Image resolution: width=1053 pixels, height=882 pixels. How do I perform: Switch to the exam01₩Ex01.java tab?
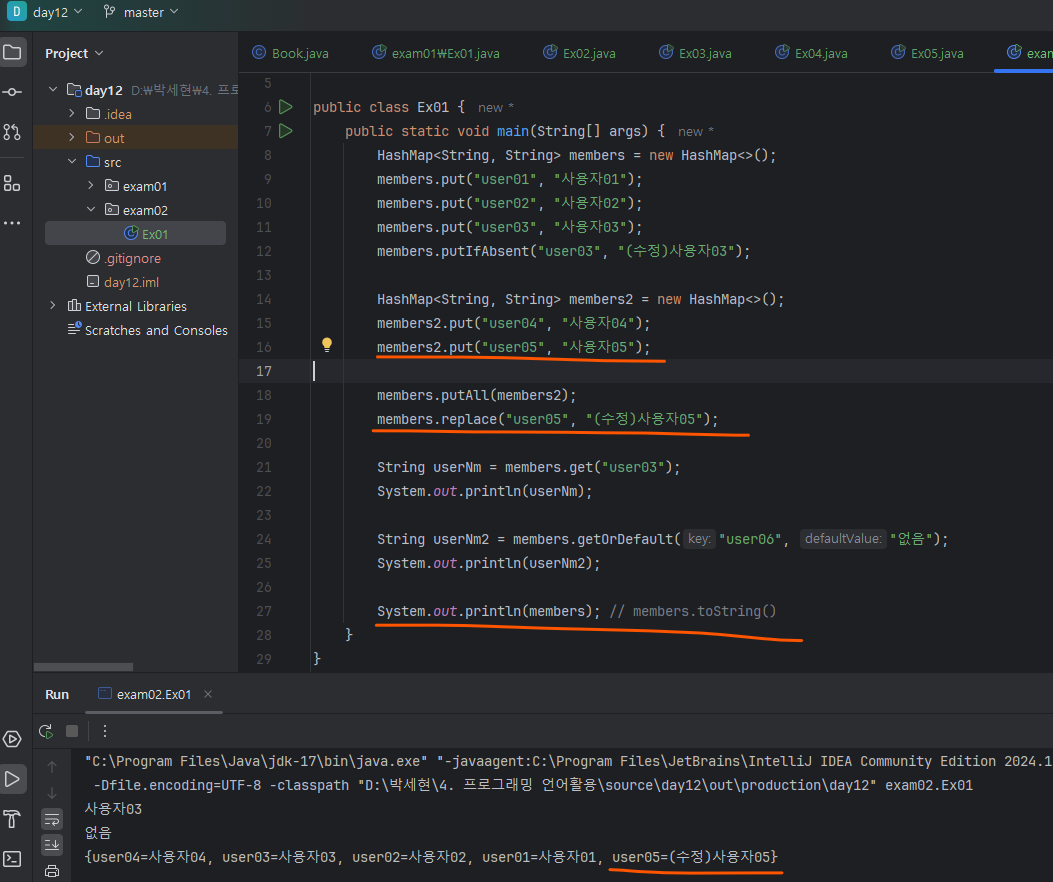[x=436, y=53]
